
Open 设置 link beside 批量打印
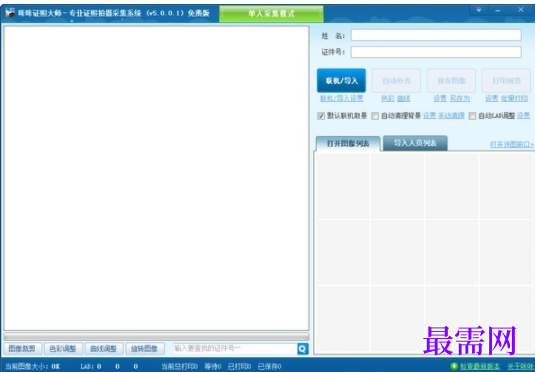[x=492, y=99]
